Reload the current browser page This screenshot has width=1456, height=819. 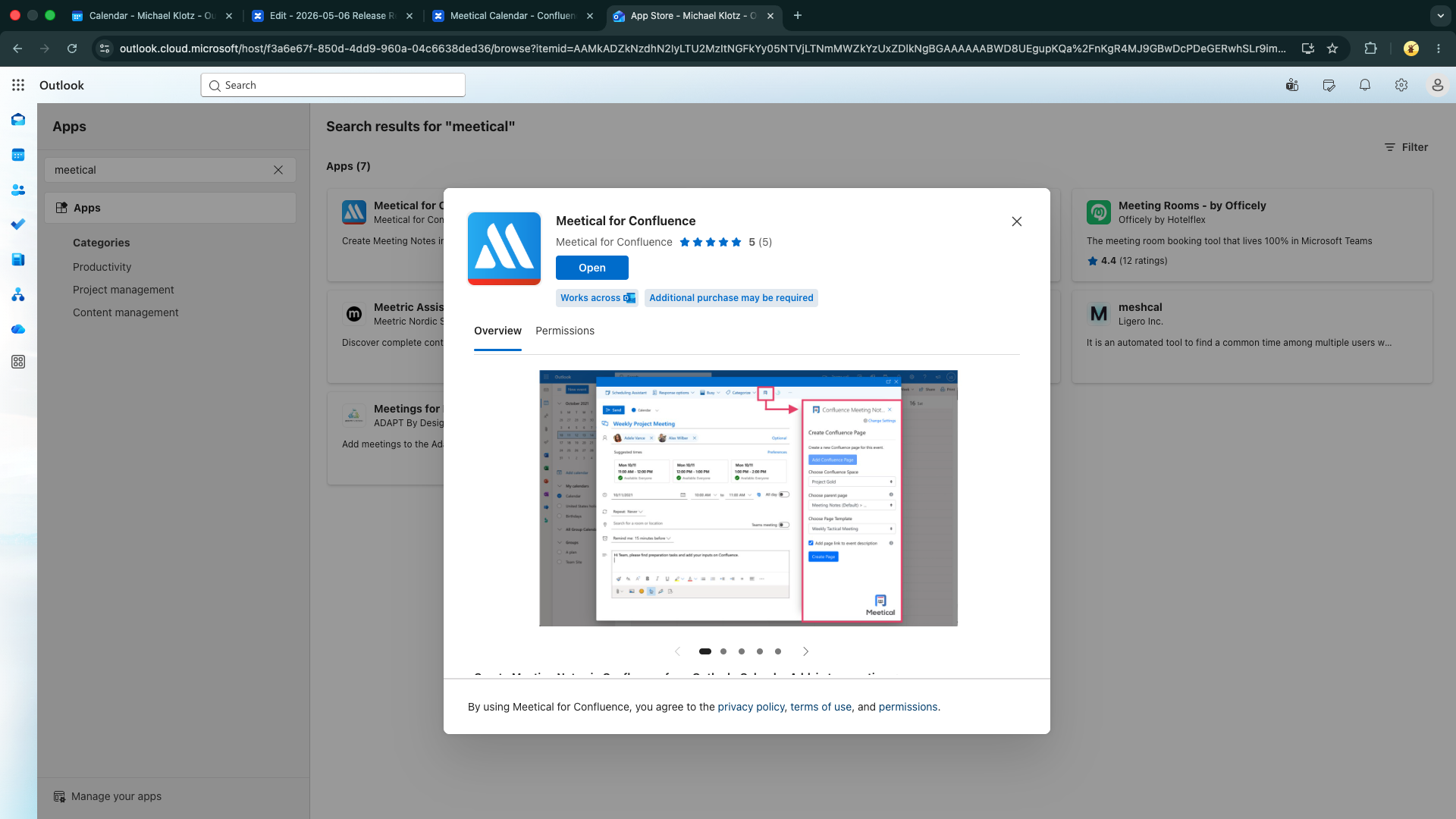[72, 49]
